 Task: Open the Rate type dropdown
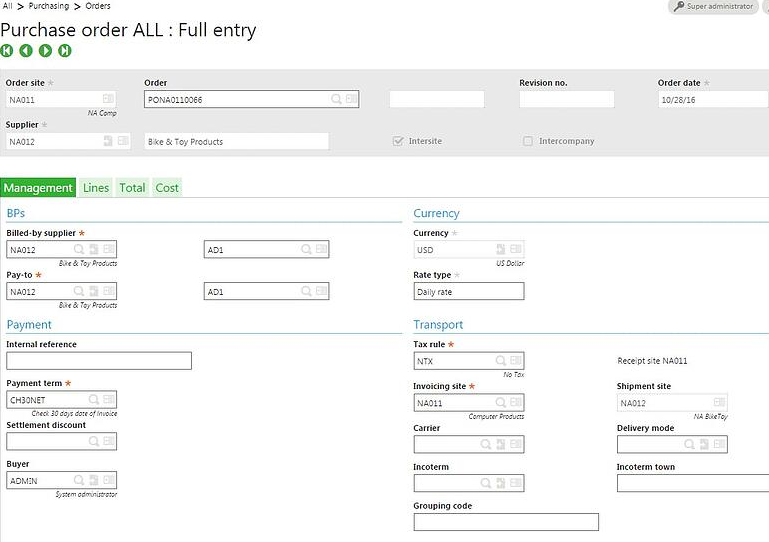[468, 292]
